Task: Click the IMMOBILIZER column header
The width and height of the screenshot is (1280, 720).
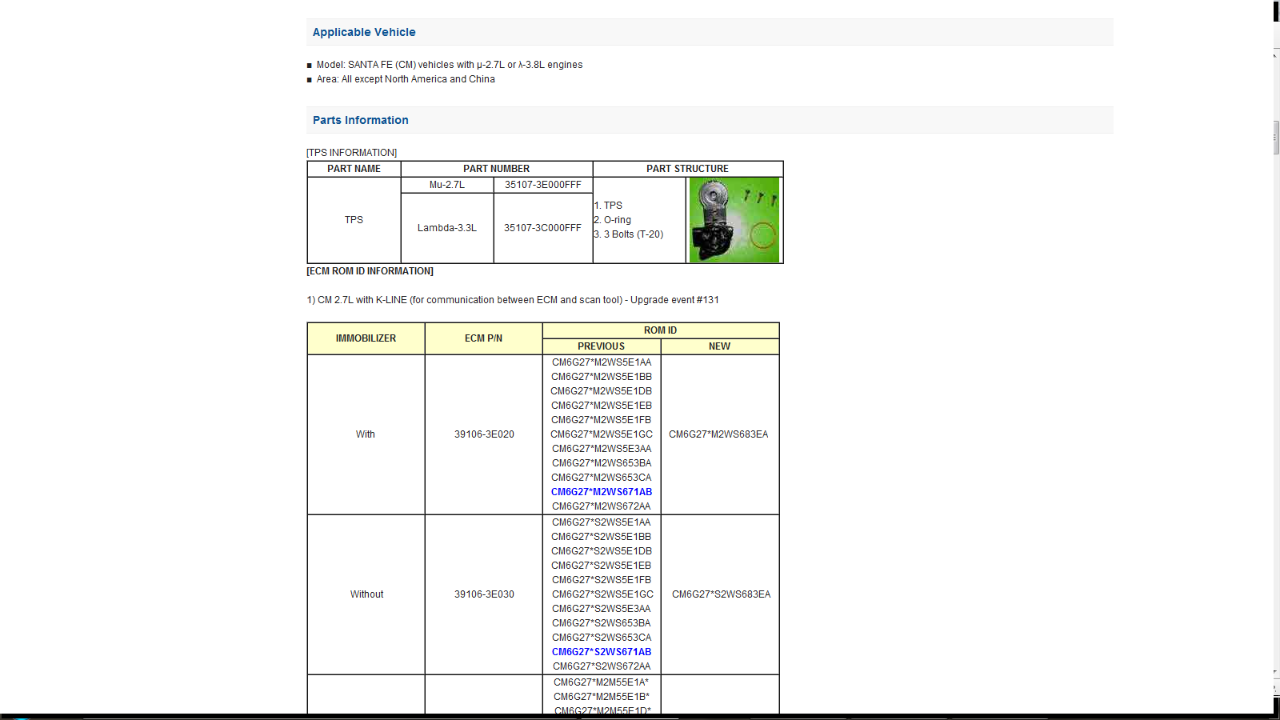Action: 366,338
